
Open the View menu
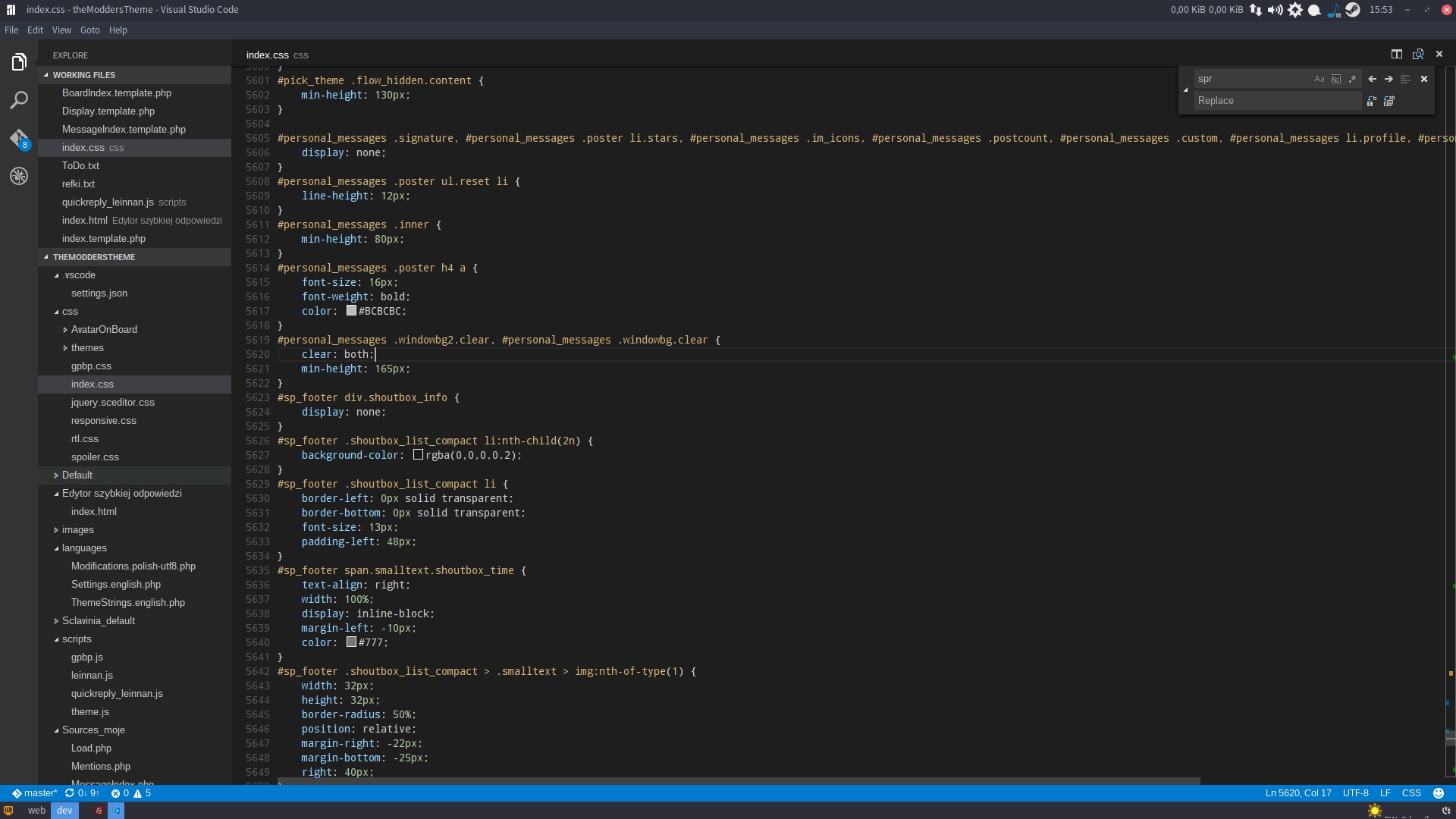coord(61,30)
